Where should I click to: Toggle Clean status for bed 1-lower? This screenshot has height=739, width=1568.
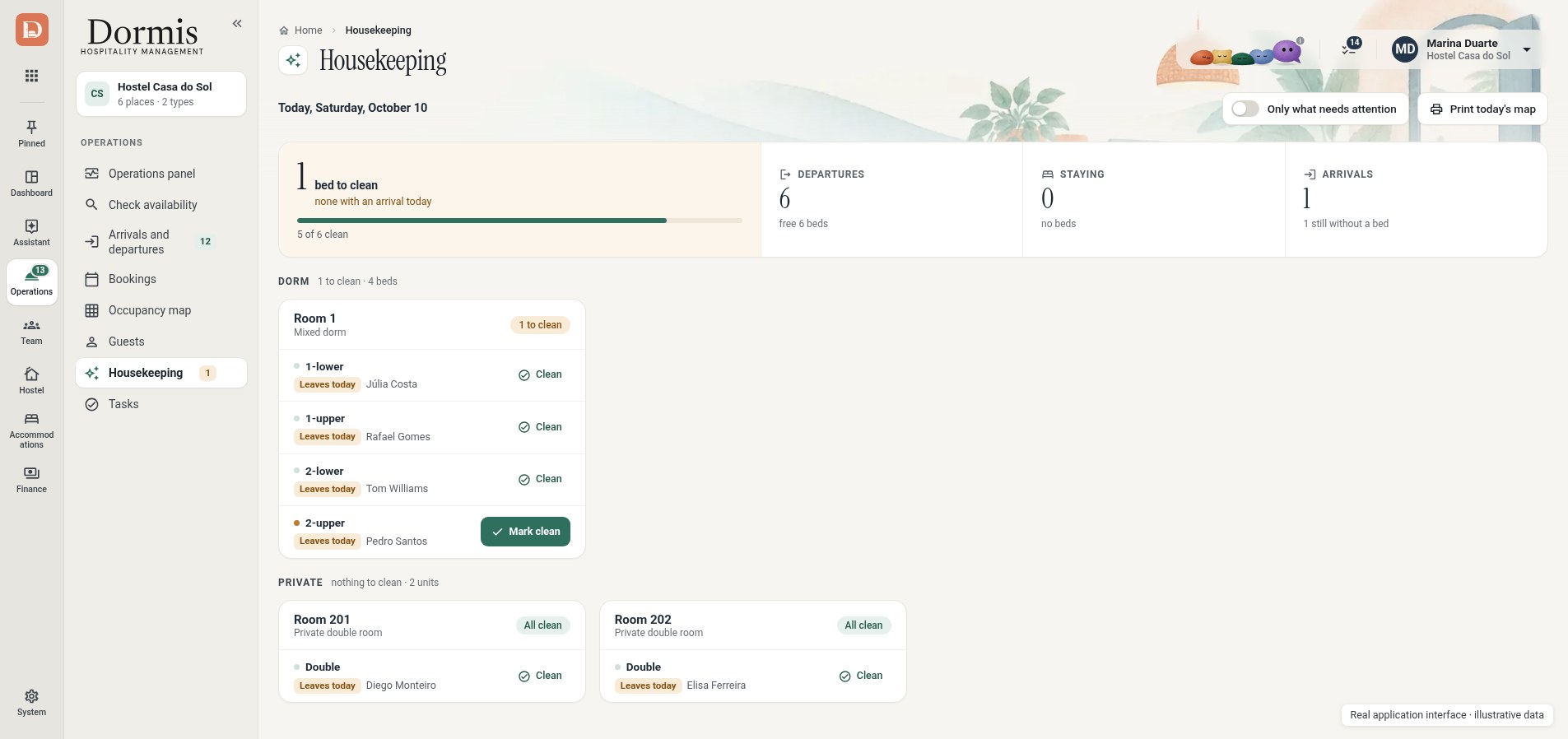click(x=540, y=374)
